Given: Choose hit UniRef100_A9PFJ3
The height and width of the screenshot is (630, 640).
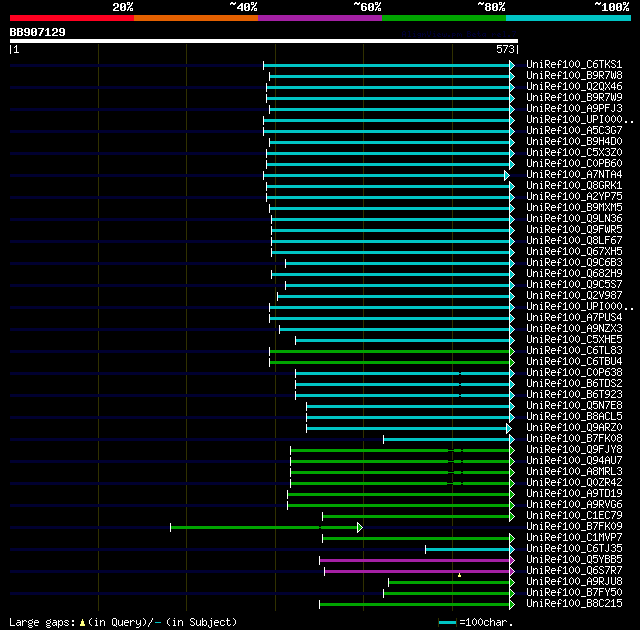Looking at the screenshot, I should click(x=574, y=109).
